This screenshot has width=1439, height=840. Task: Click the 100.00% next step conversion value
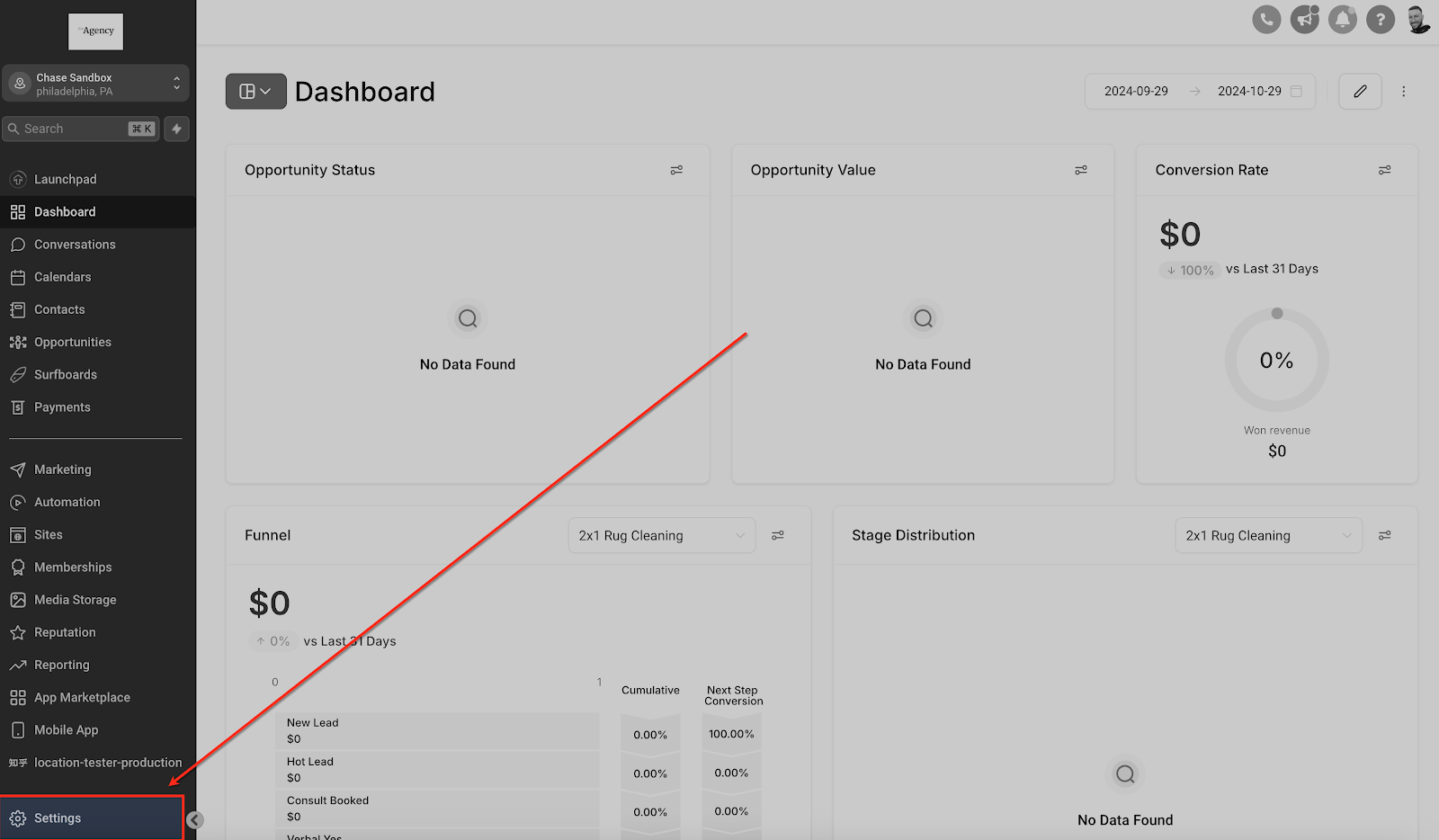coord(731,734)
